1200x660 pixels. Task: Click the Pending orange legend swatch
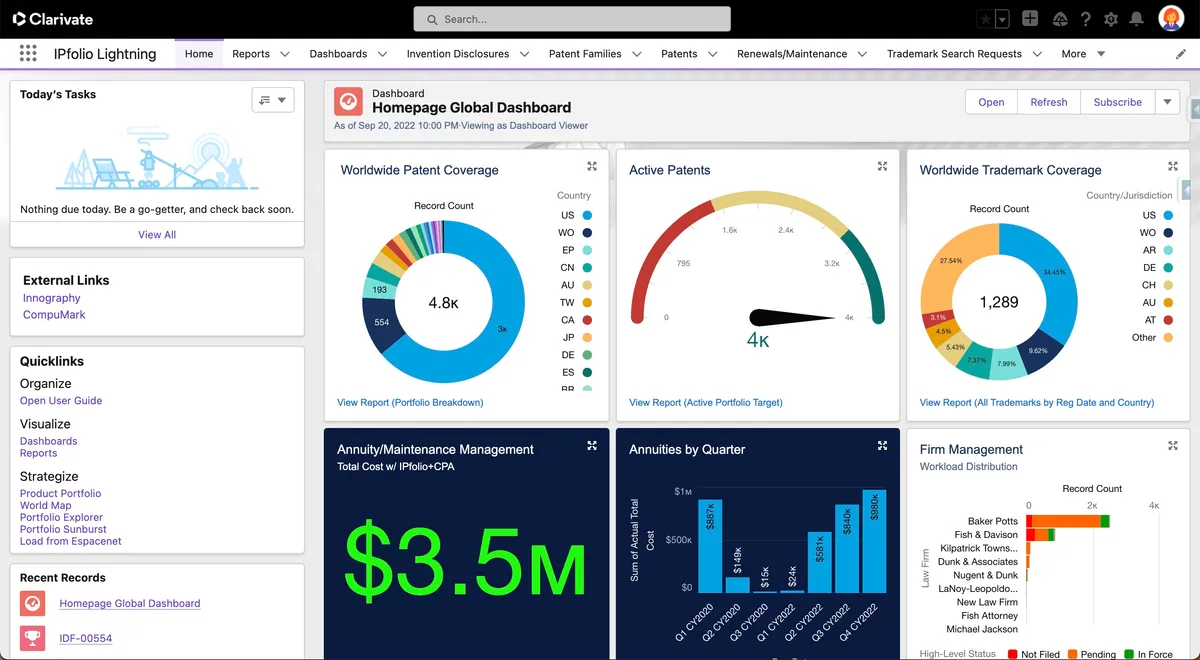coord(1074,654)
